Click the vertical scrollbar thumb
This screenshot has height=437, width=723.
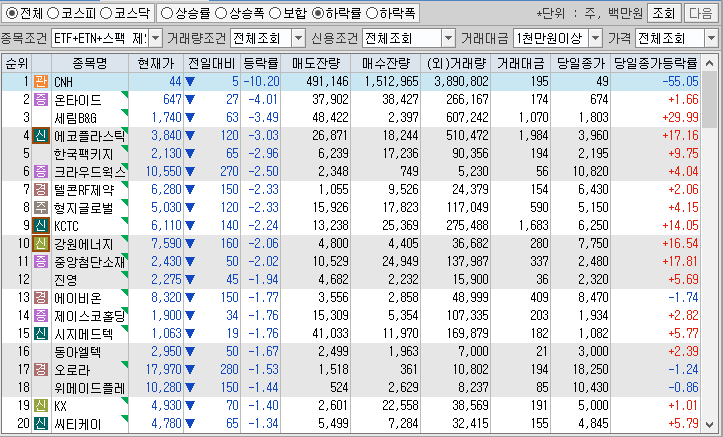point(709,99)
